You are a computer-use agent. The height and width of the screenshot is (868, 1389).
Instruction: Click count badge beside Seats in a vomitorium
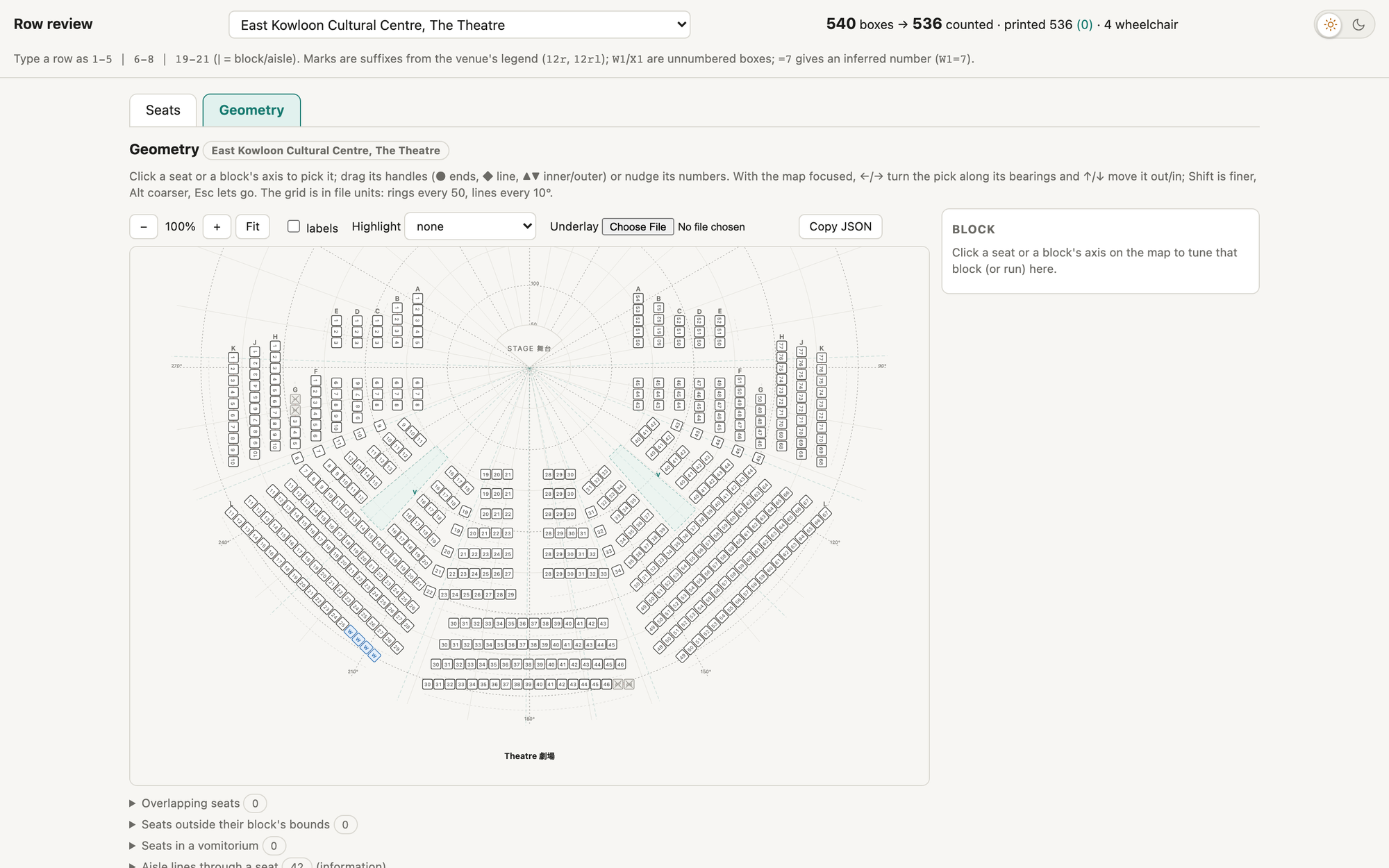[274, 846]
